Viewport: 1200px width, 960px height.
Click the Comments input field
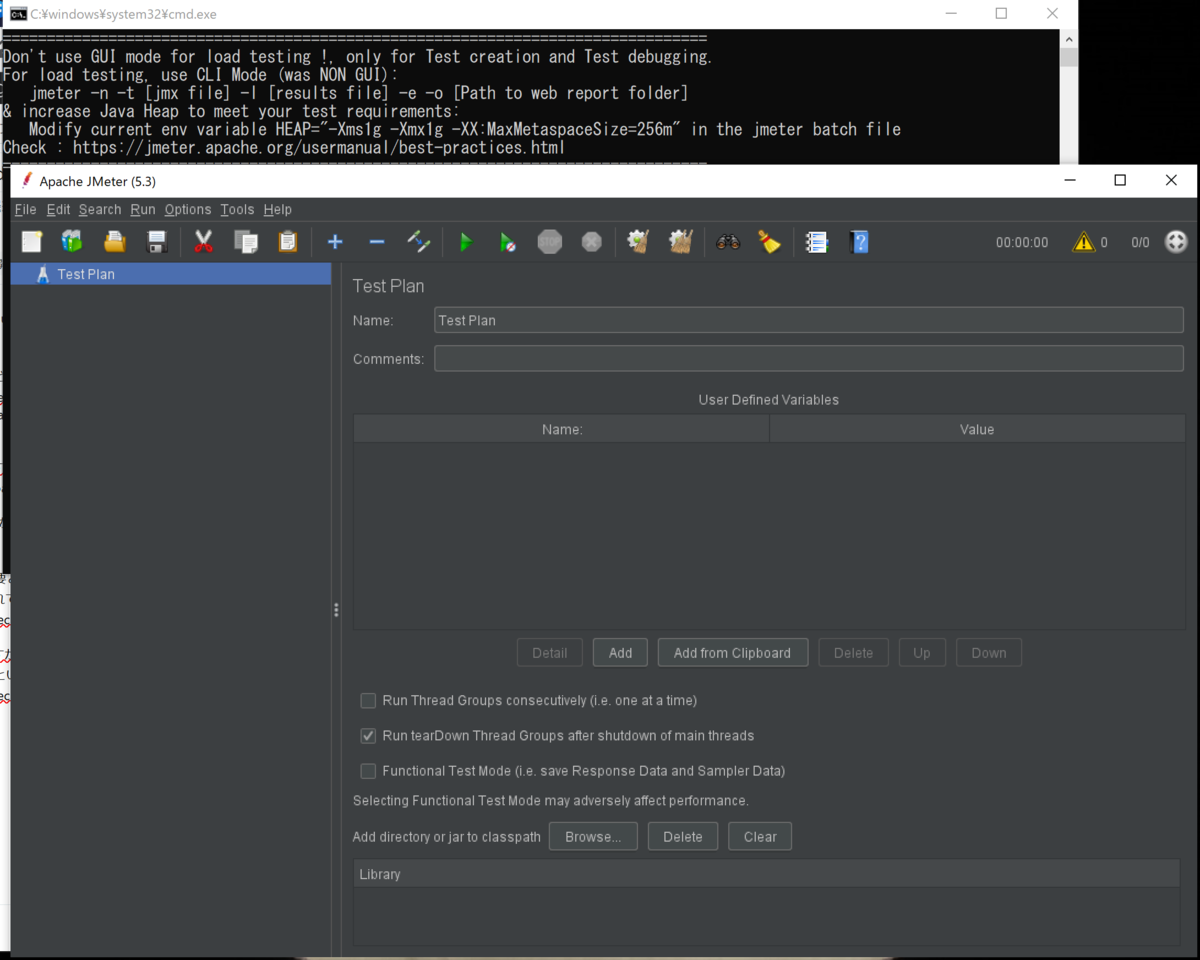(x=809, y=358)
